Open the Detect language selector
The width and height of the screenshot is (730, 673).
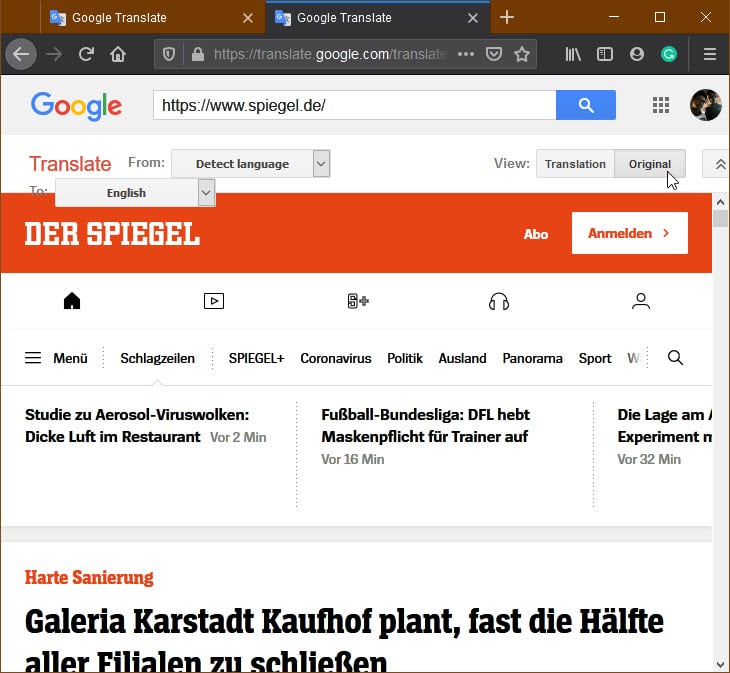242,164
